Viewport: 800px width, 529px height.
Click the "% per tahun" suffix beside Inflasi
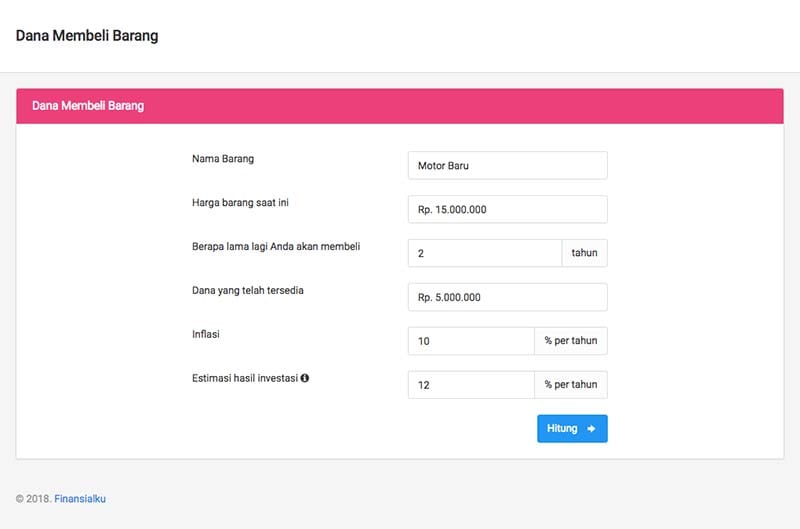(570, 341)
